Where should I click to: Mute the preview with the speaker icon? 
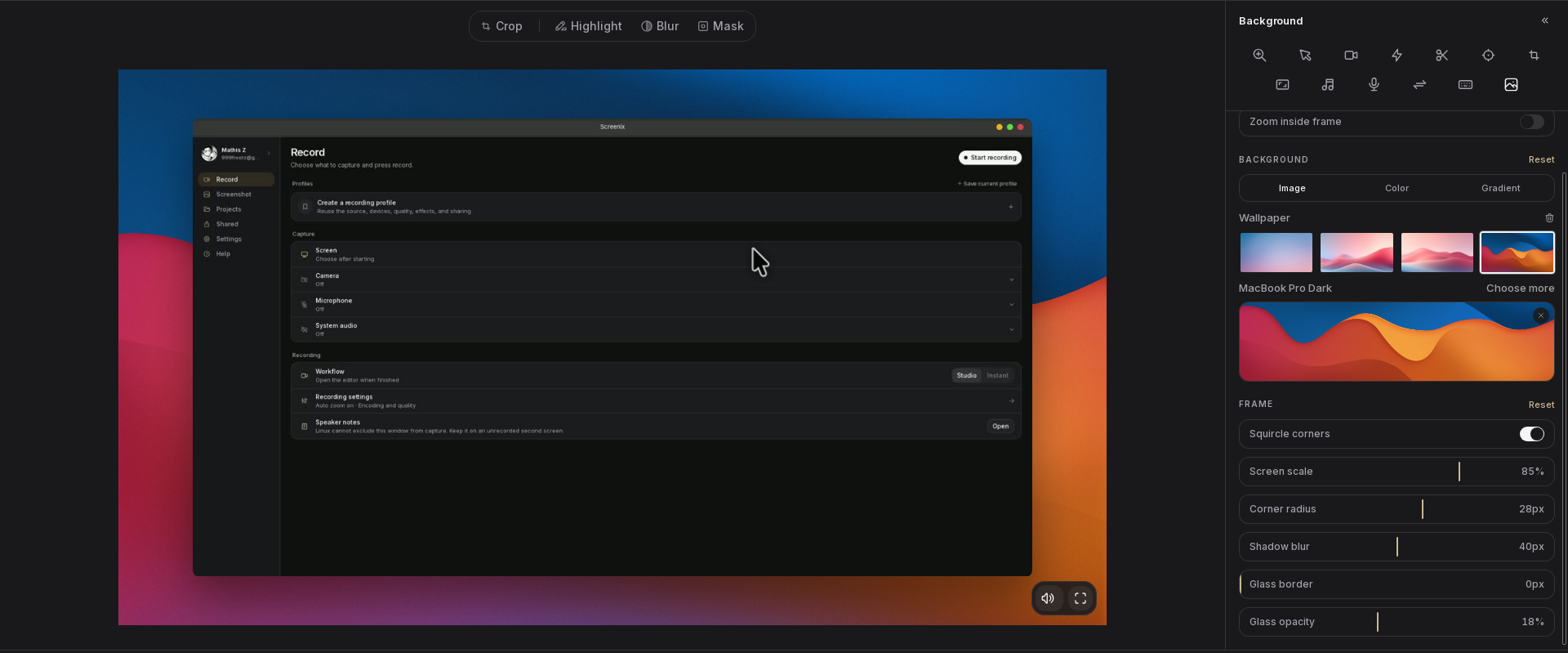tap(1048, 598)
